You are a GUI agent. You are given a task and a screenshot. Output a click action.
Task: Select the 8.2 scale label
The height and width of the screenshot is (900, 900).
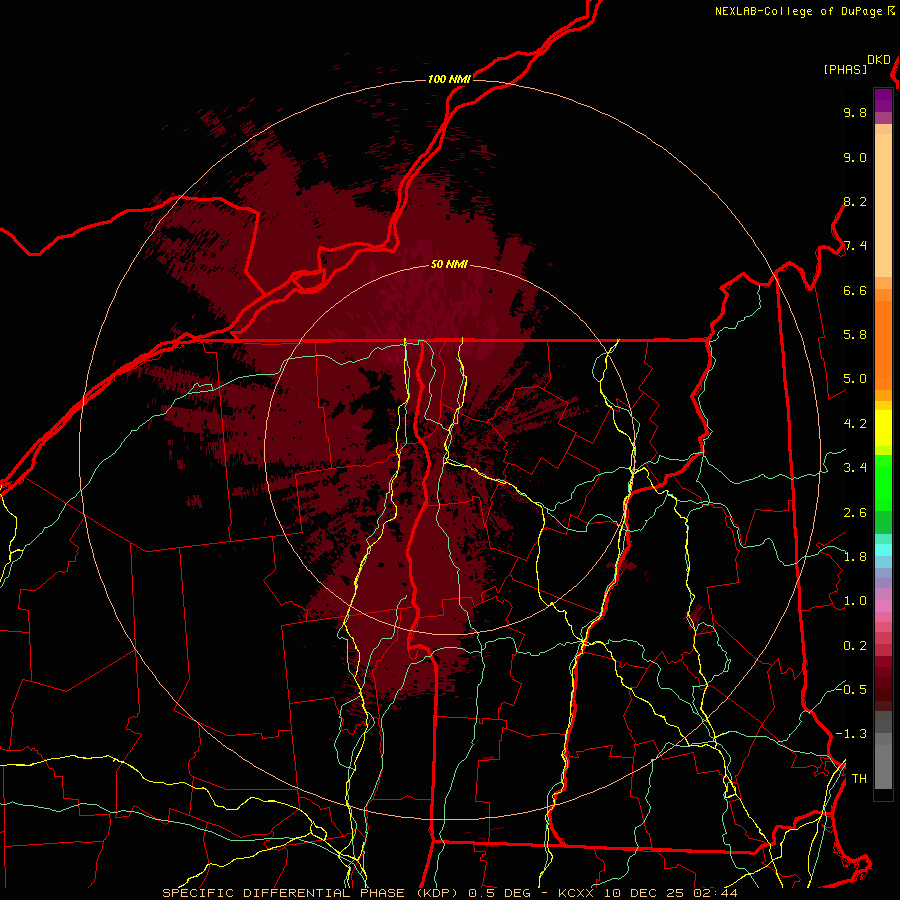(855, 202)
